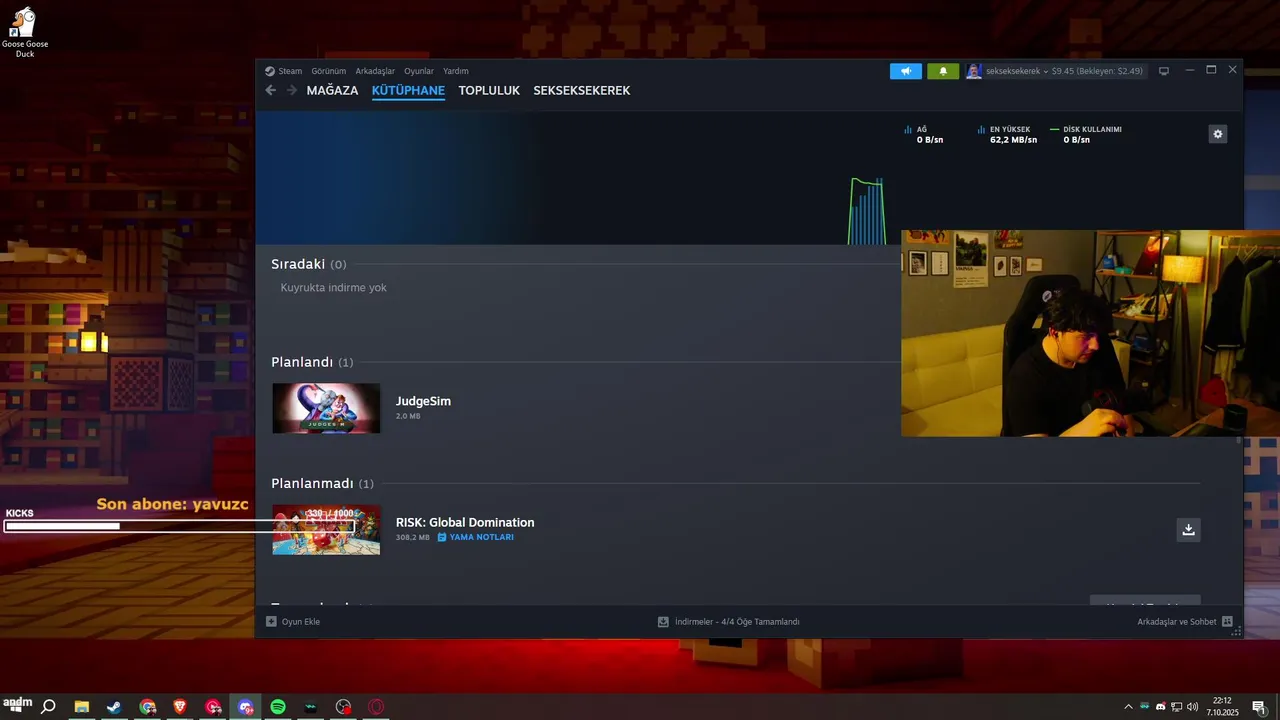This screenshot has width=1280, height=720.
Task: Go back with the Steam back arrow
Action: pyautogui.click(x=271, y=90)
